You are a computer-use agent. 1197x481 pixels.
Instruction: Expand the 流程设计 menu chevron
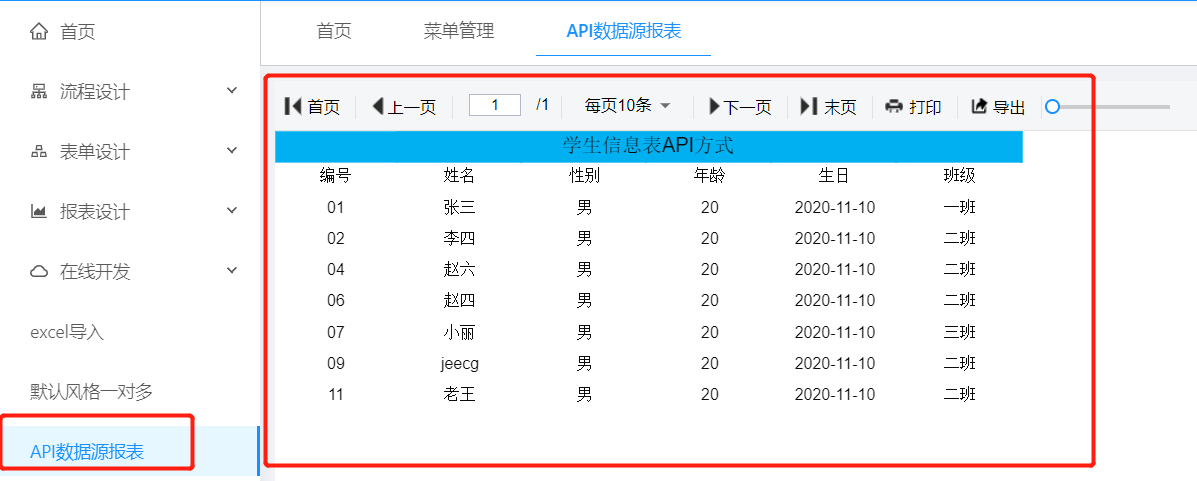pos(233,91)
